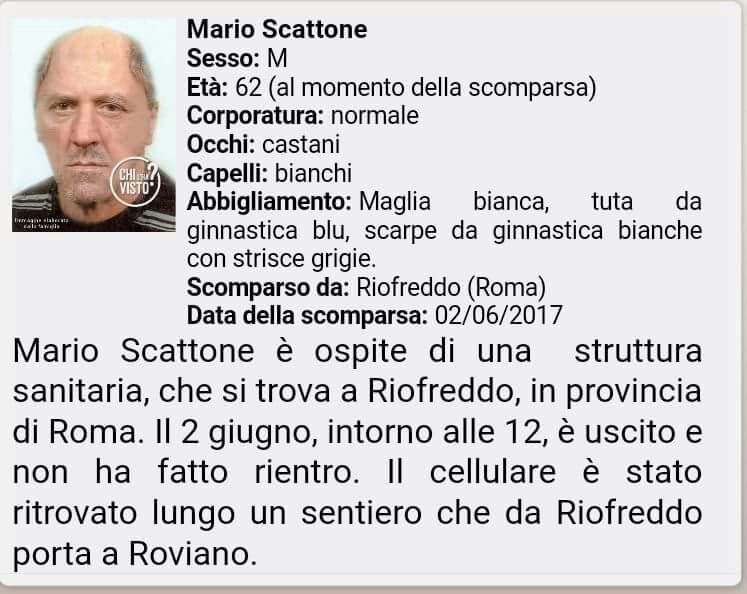
Task: Click the word Roviano in the description
Action: 190,554
